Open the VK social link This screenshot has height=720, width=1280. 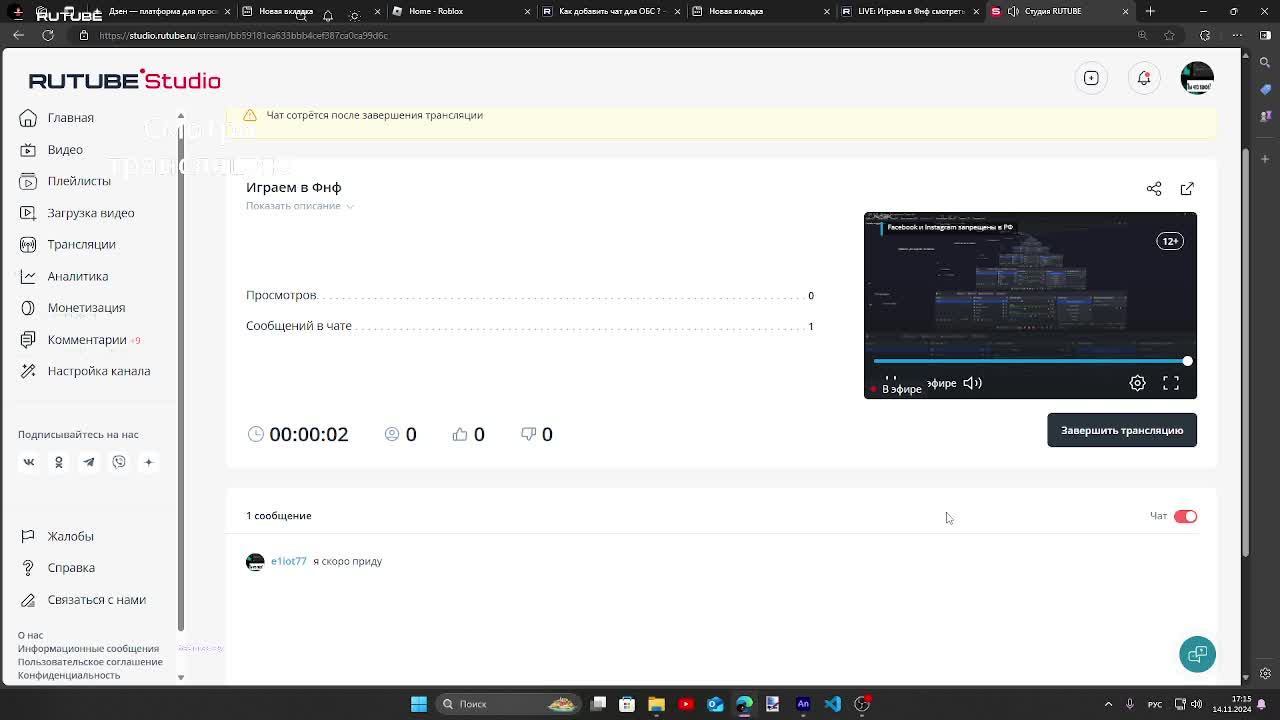[29, 462]
